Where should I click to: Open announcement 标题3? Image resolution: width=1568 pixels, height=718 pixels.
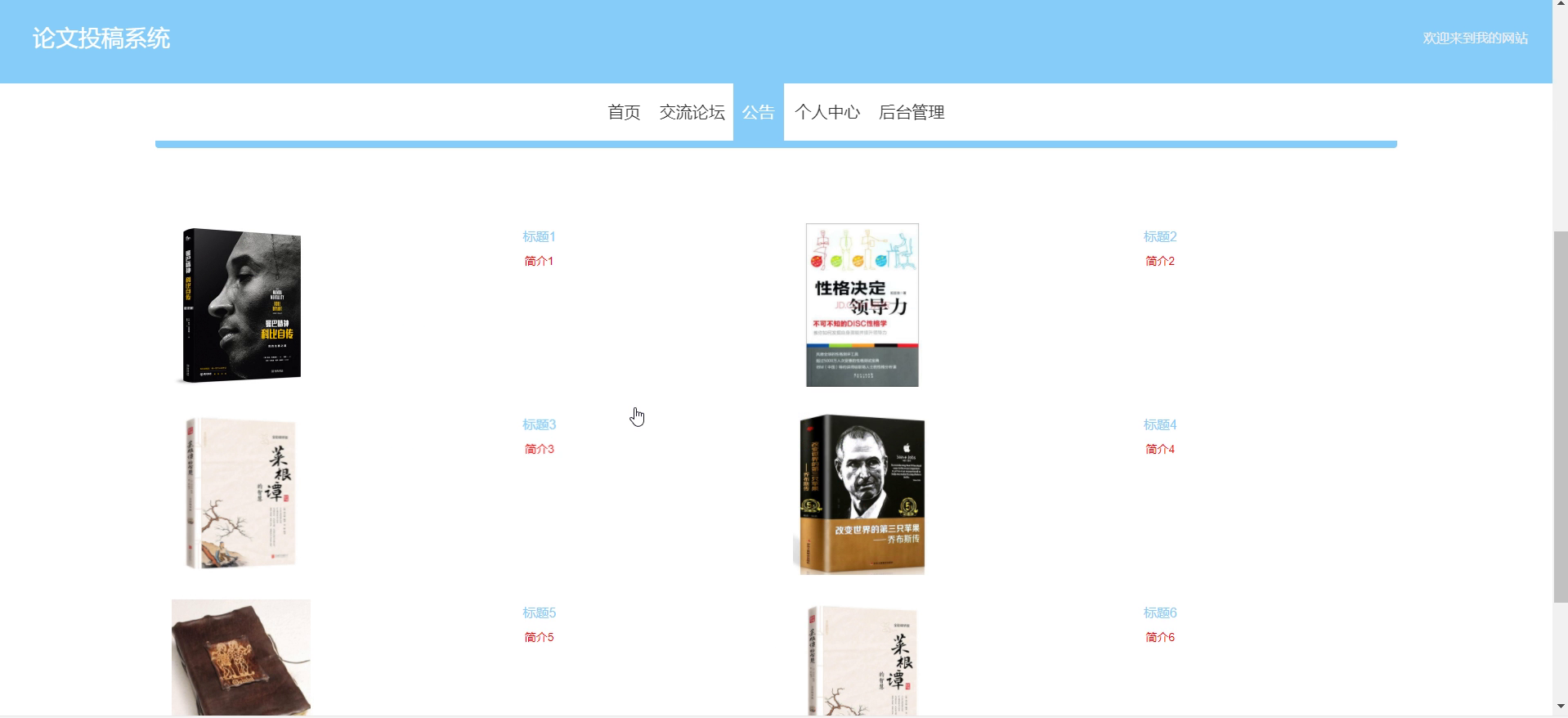click(x=539, y=424)
